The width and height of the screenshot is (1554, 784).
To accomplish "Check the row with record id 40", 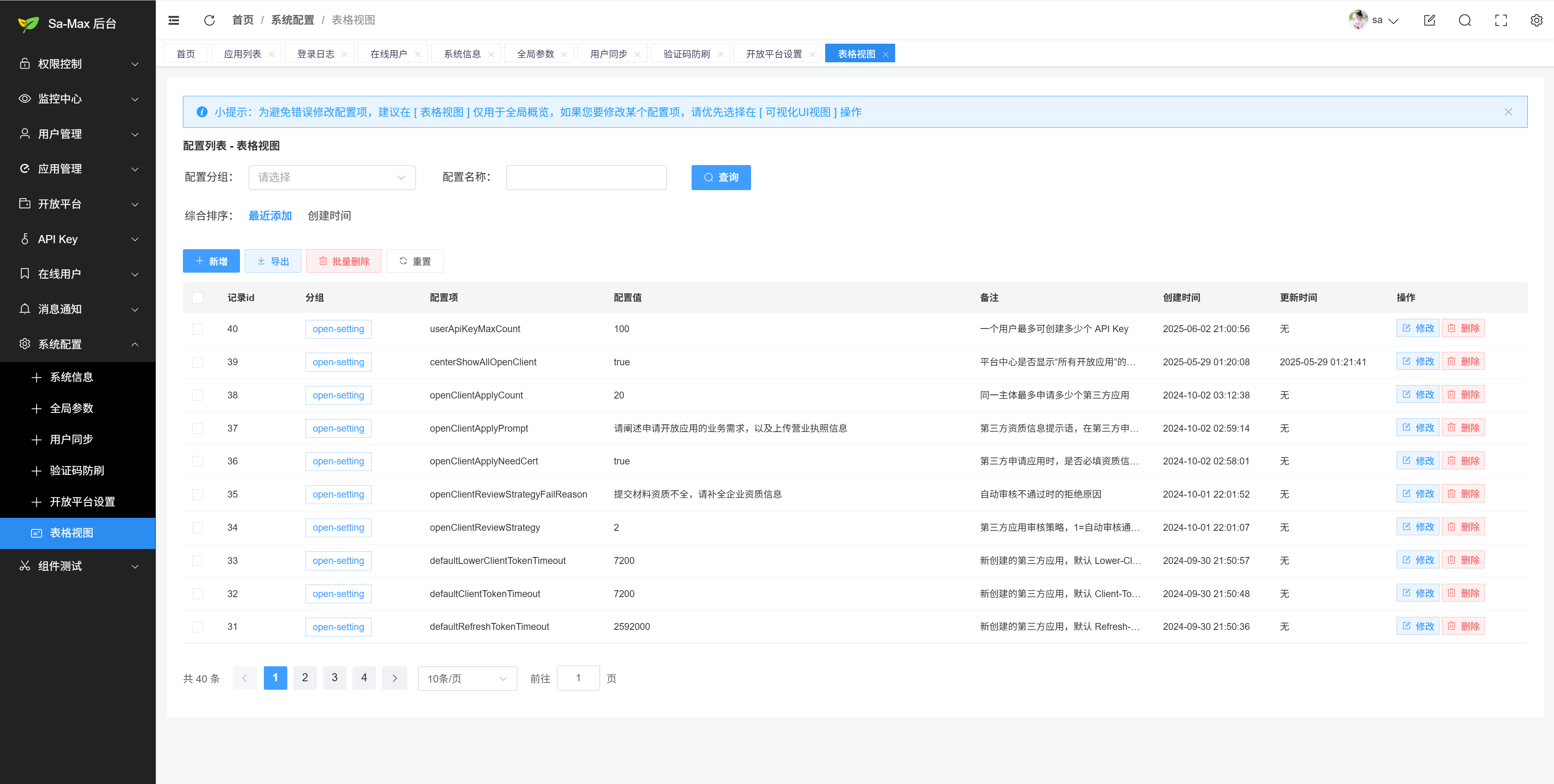I will (x=198, y=328).
